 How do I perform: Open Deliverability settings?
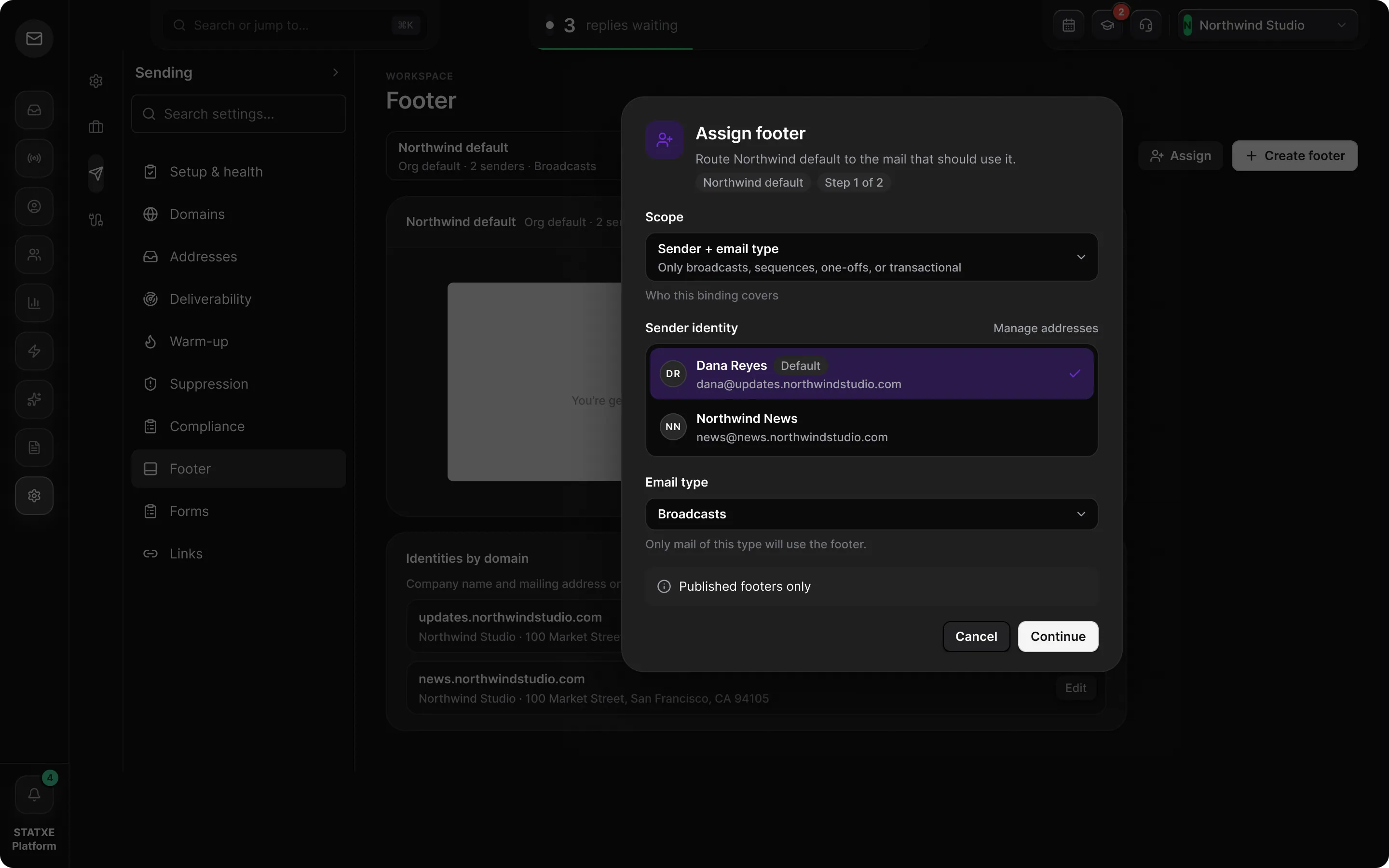click(238, 299)
